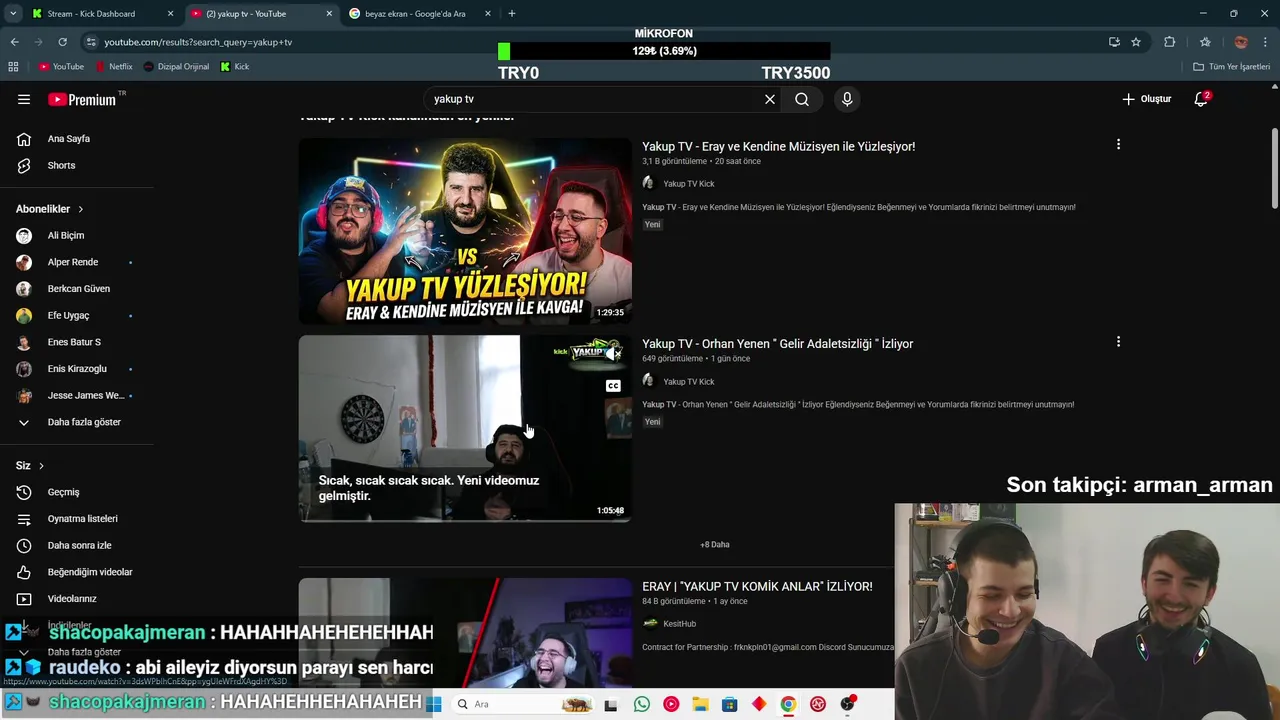Open options for the Eray ve Kendine Müzisyen video
The width and height of the screenshot is (1280, 720).
tap(1118, 145)
